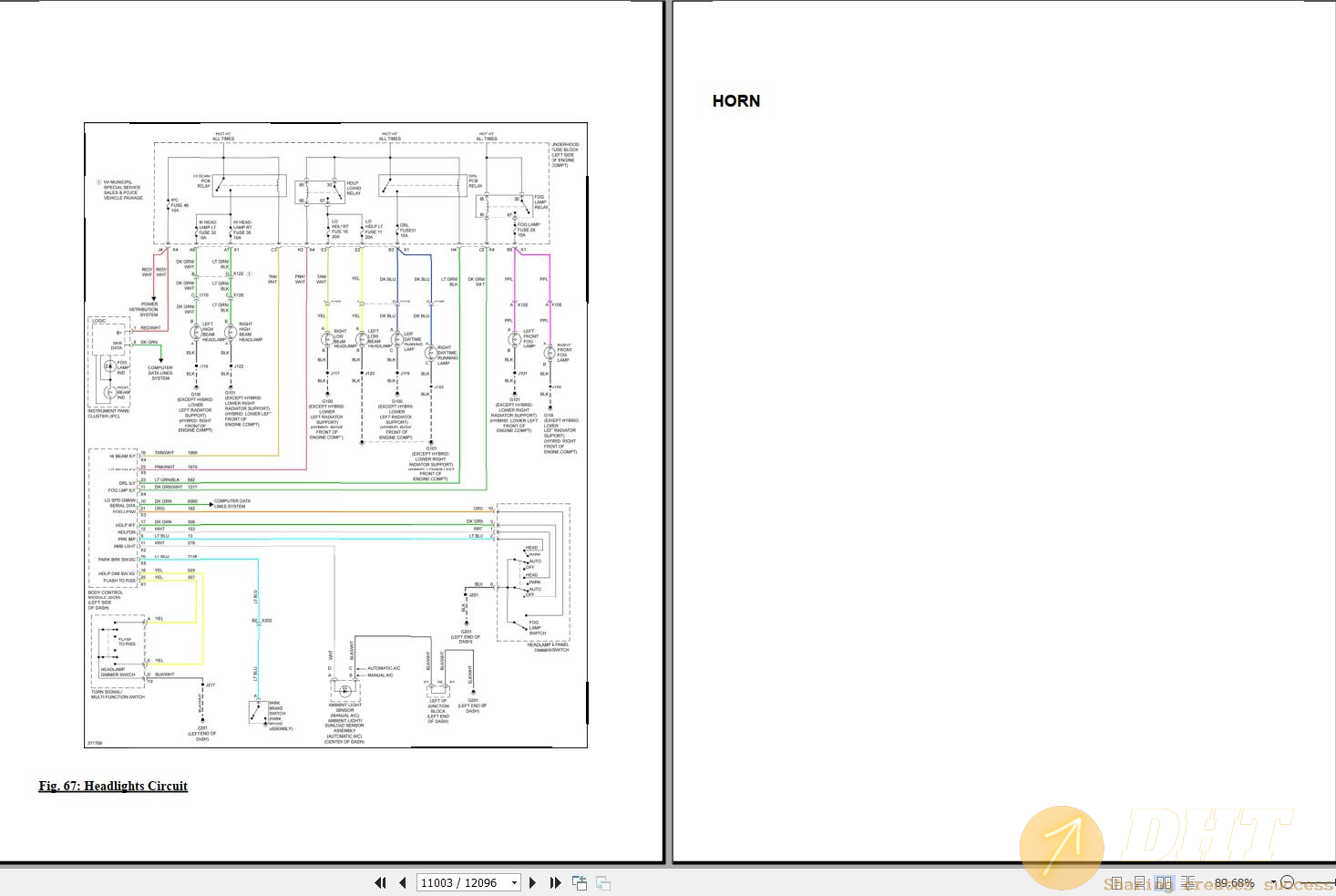Open the zoom level dropdown
The image size is (1336, 896).
pos(1273,882)
